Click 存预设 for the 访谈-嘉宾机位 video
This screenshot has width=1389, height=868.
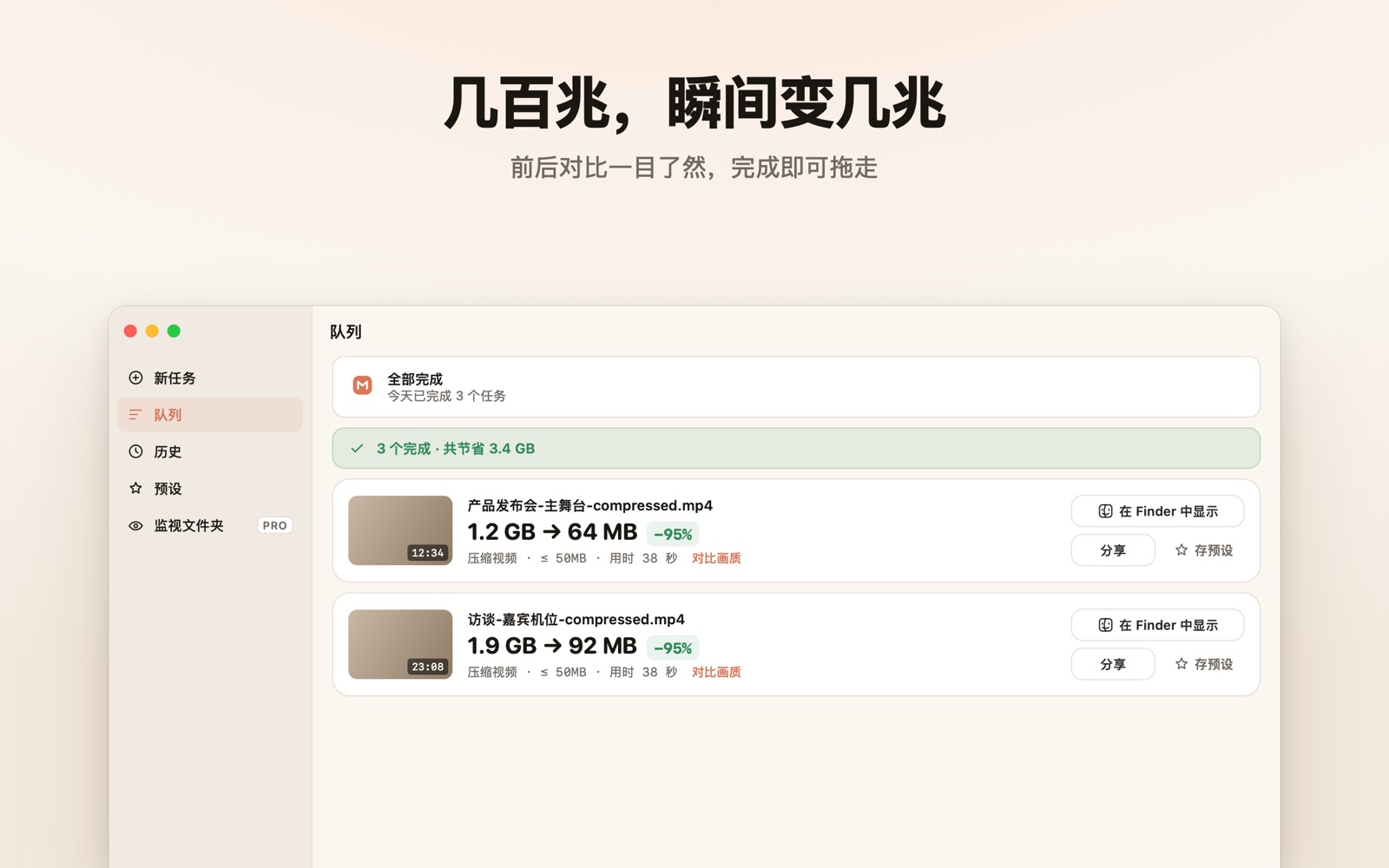1204,663
